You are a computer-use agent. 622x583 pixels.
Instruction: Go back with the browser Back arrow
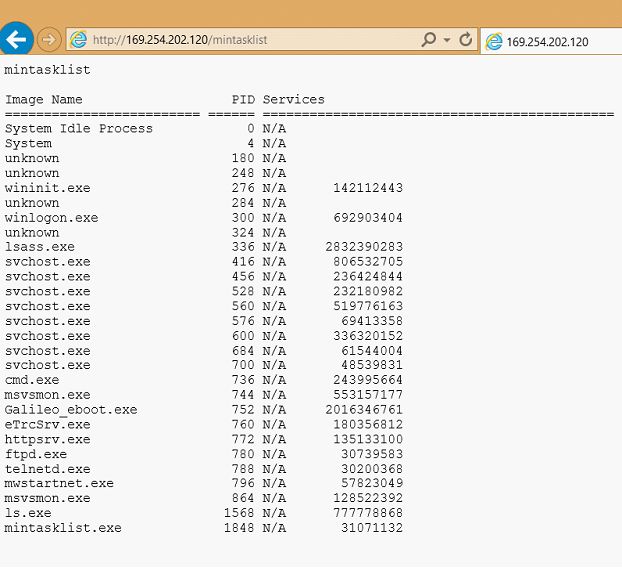[16, 39]
